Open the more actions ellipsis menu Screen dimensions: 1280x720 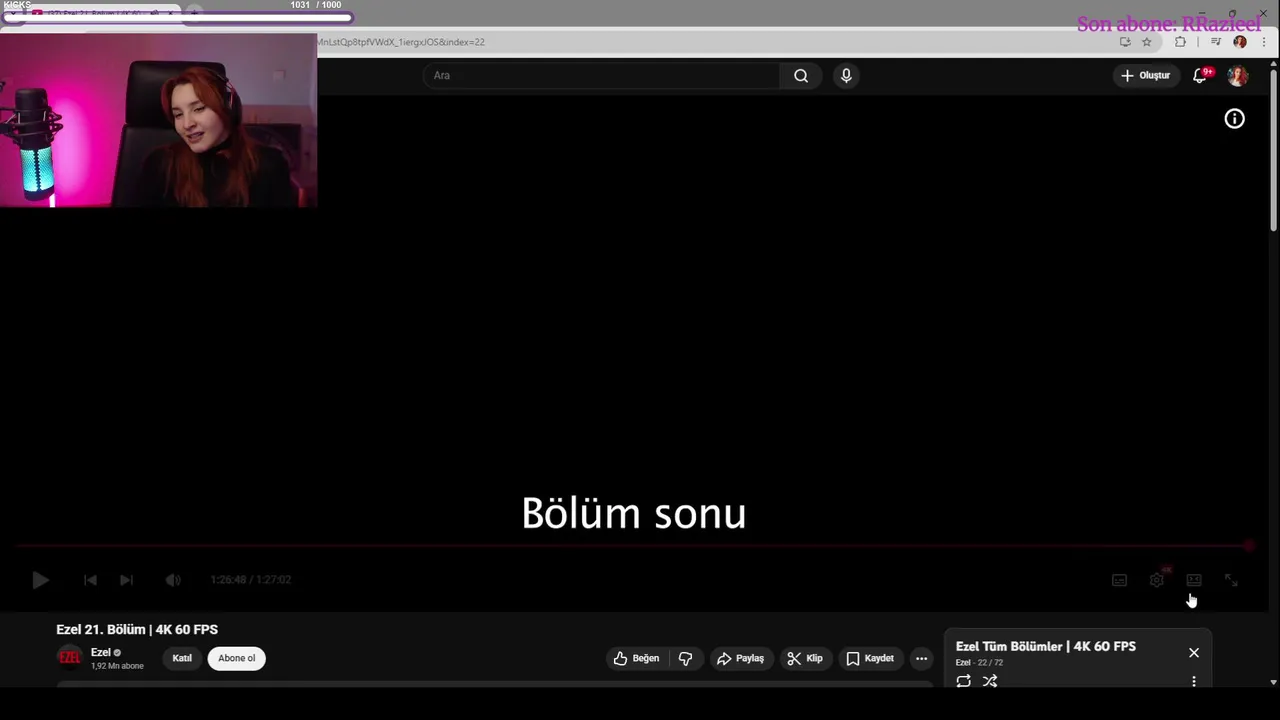921,658
